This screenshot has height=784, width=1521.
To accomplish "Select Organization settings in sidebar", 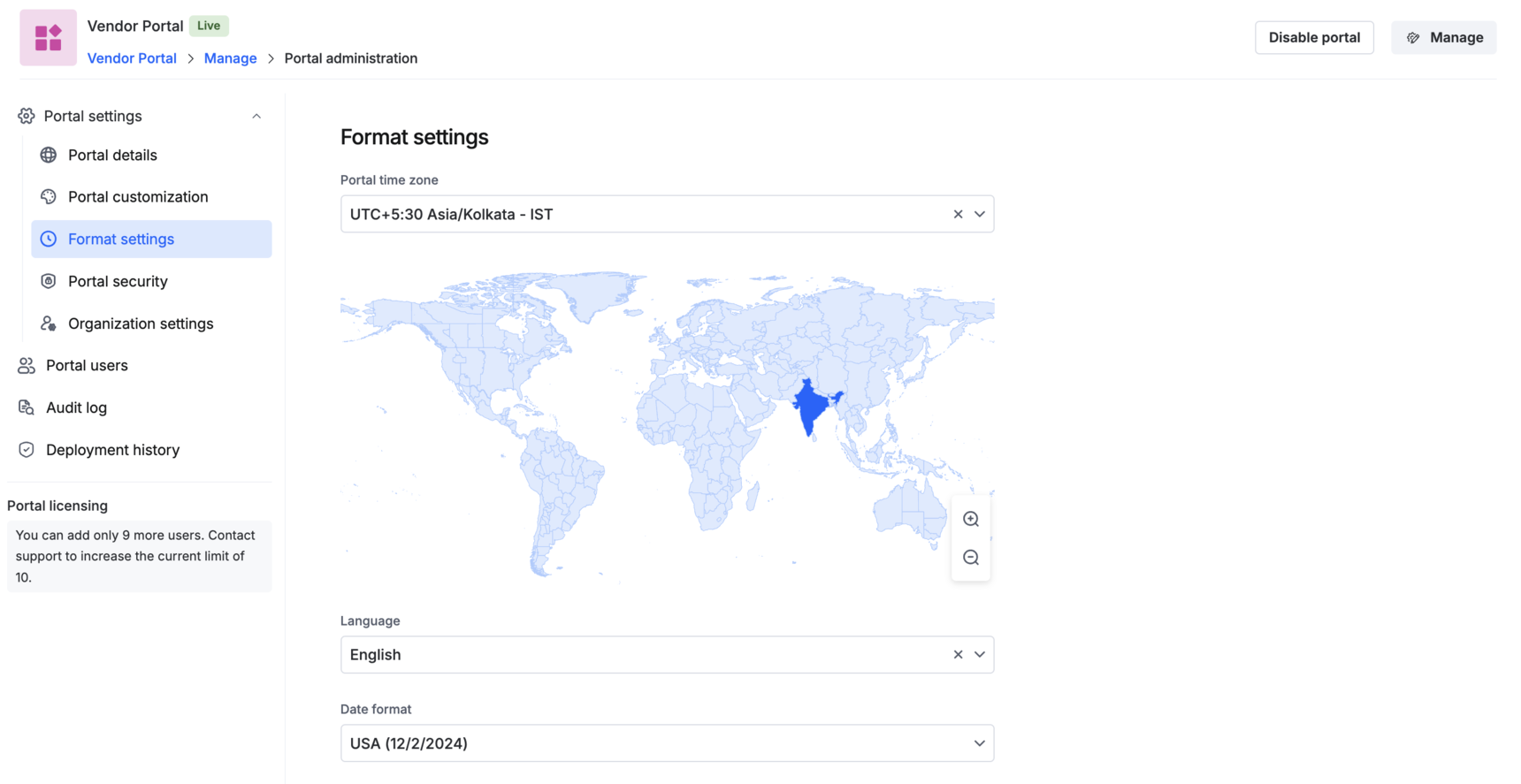I will coord(141,323).
